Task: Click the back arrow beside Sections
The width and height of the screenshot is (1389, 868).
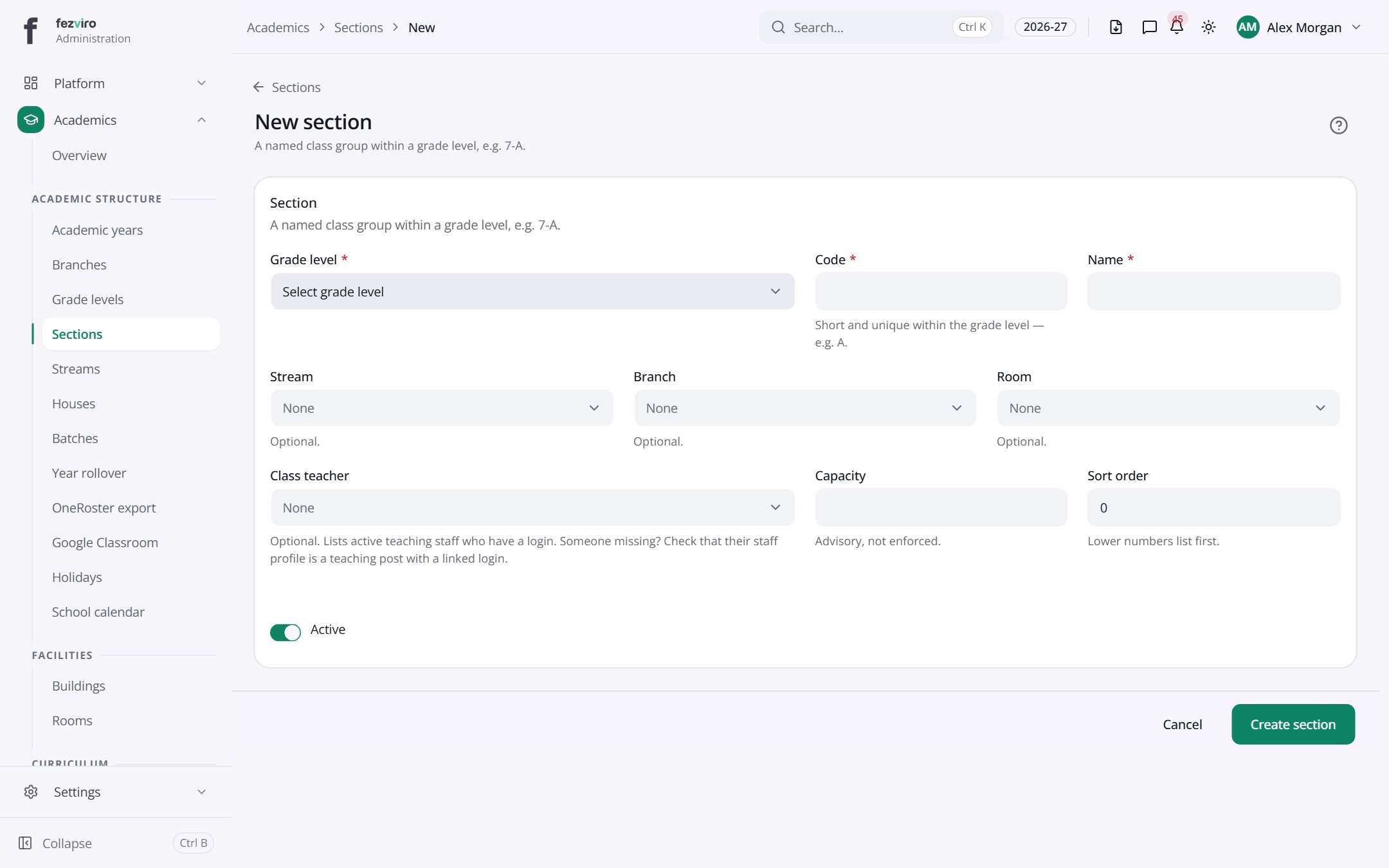Action: click(x=259, y=87)
